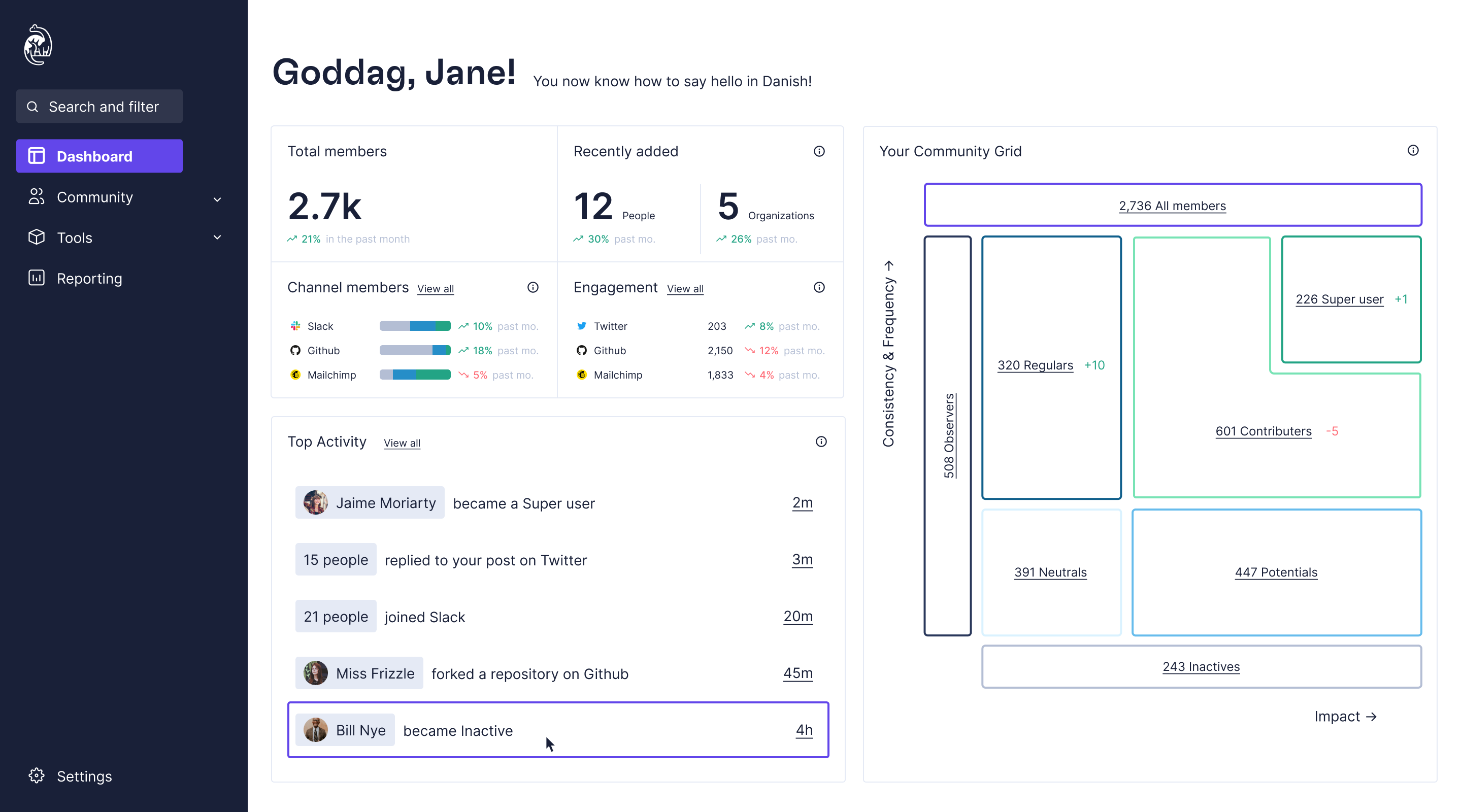Click the Reporting chart icon
Image resolution: width=1462 pixels, height=812 pixels.
pos(37,278)
